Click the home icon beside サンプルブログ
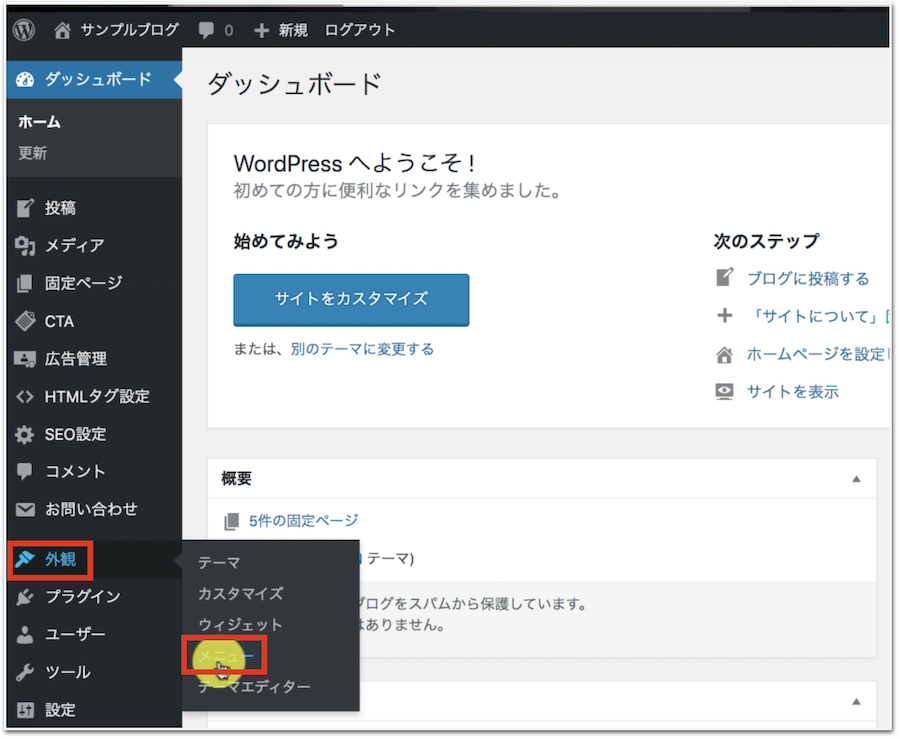Image resolution: width=900 pixels, height=739 pixels. pyautogui.click(x=63, y=30)
